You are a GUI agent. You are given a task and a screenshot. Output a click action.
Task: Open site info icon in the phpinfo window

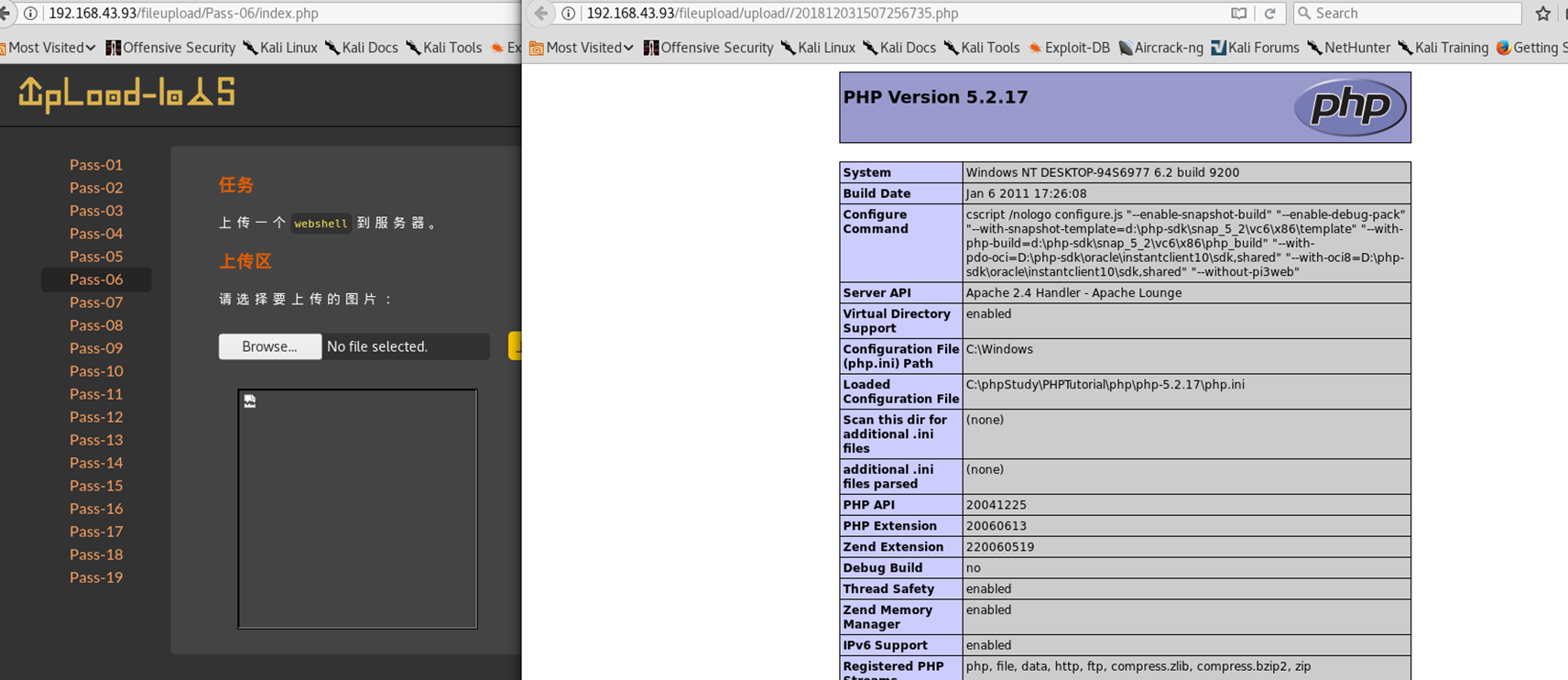coord(569,13)
